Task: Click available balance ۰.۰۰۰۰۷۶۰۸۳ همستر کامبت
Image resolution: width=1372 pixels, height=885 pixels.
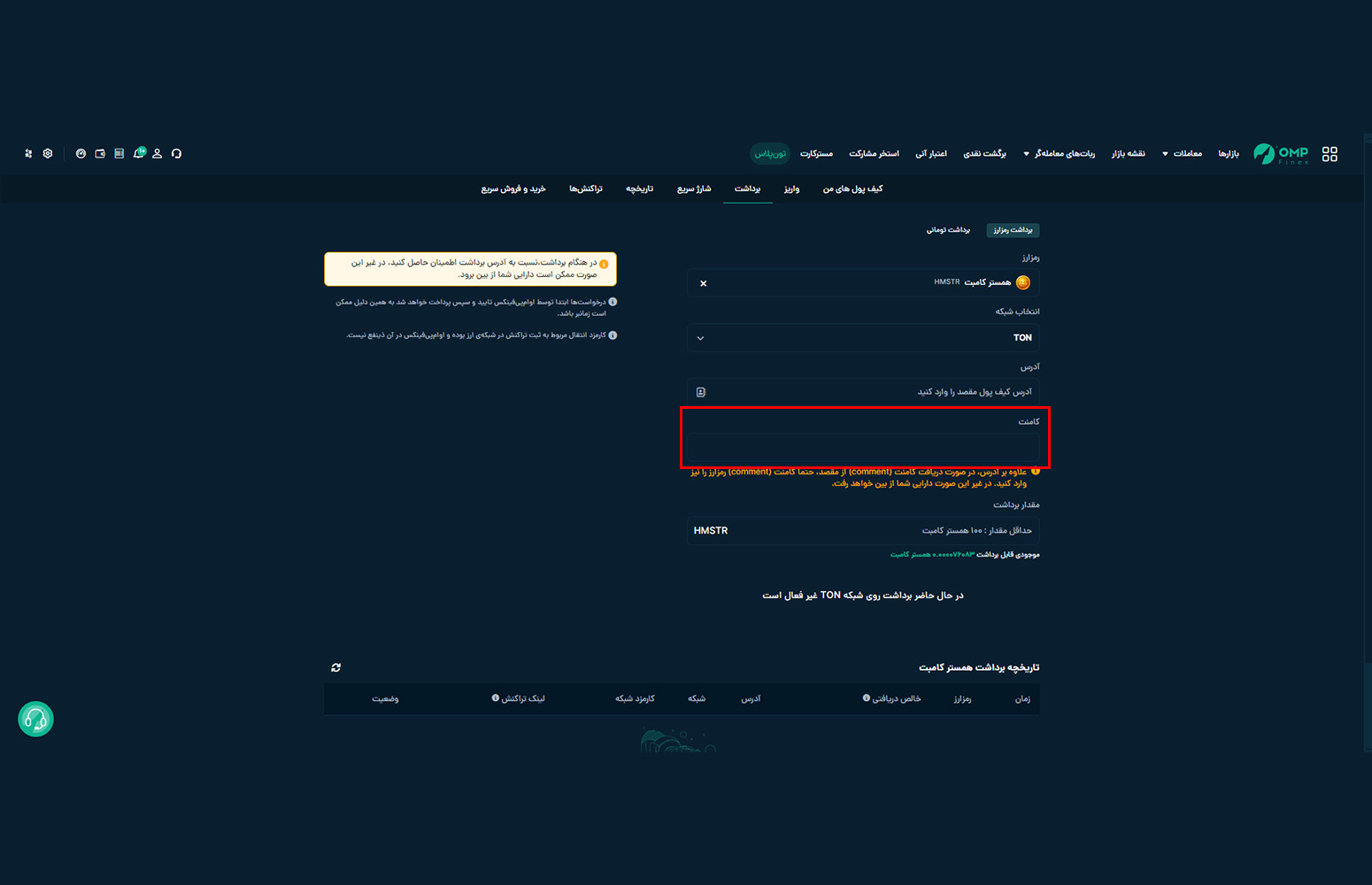Action: (x=932, y=555)
